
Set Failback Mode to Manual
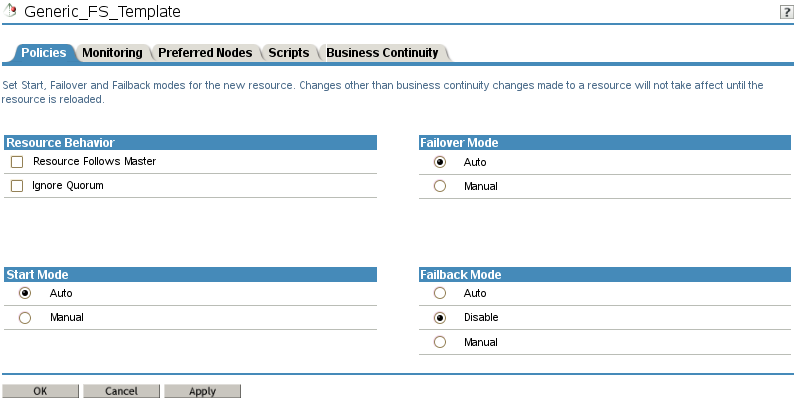tap(440, 342)
